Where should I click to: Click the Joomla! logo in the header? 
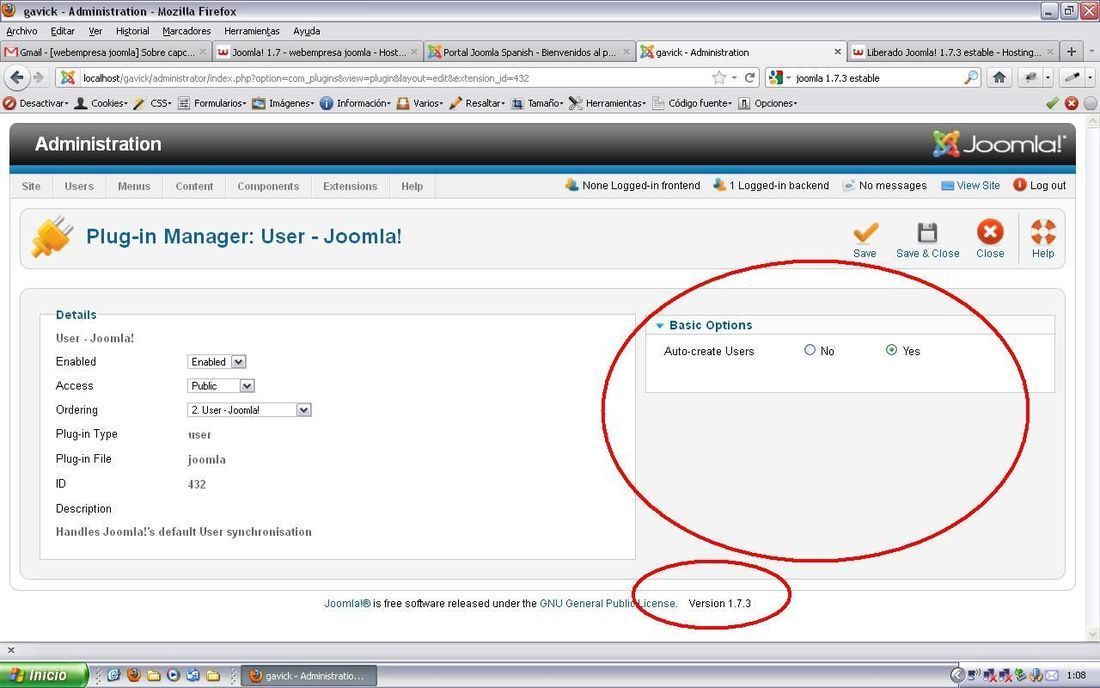999,144
